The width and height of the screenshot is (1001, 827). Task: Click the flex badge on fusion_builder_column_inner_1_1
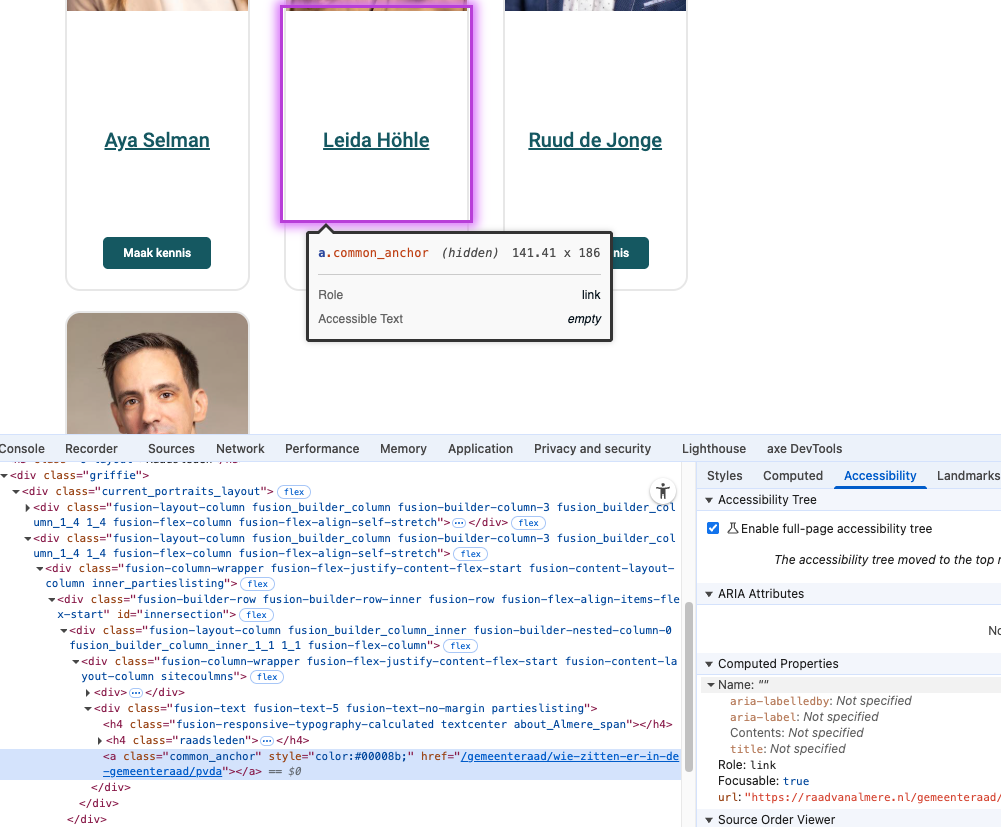coord(461,645)
